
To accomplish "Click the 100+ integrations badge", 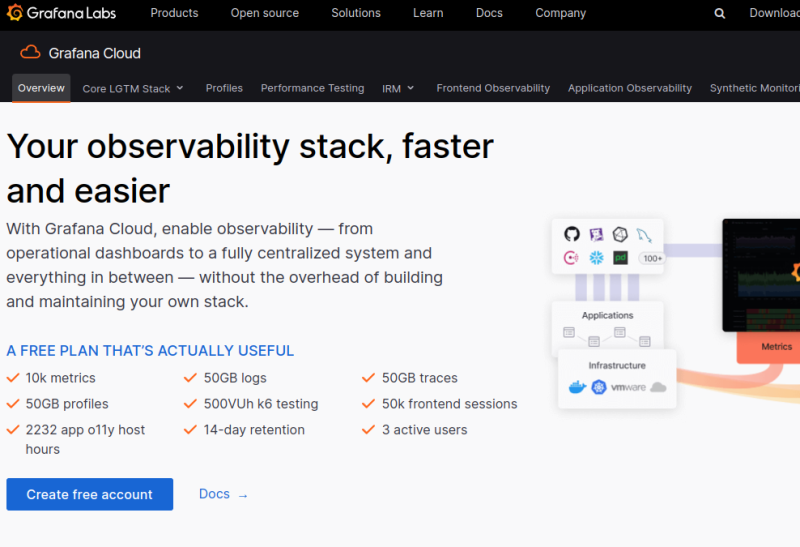I will point(652,258).
